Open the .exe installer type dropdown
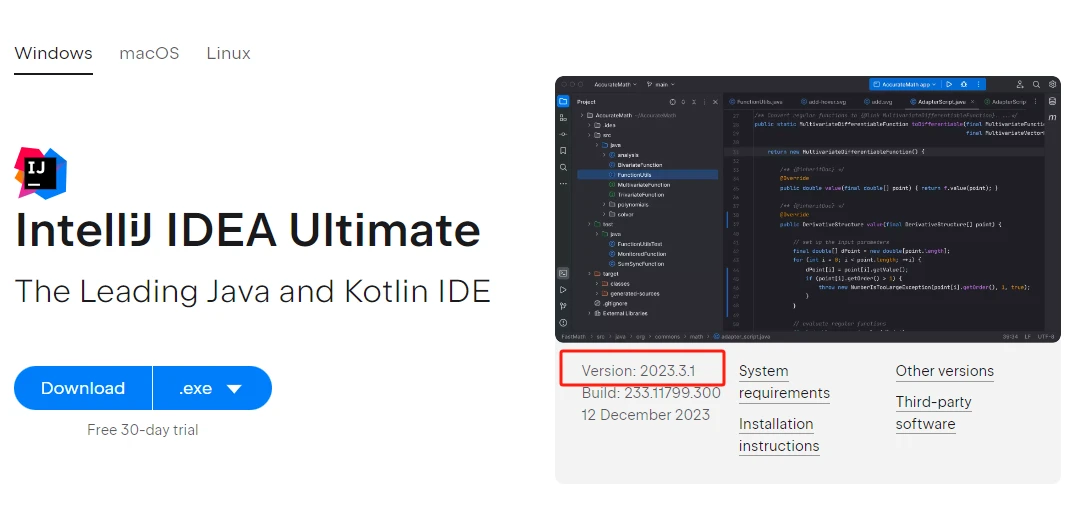 coord(212,388)
